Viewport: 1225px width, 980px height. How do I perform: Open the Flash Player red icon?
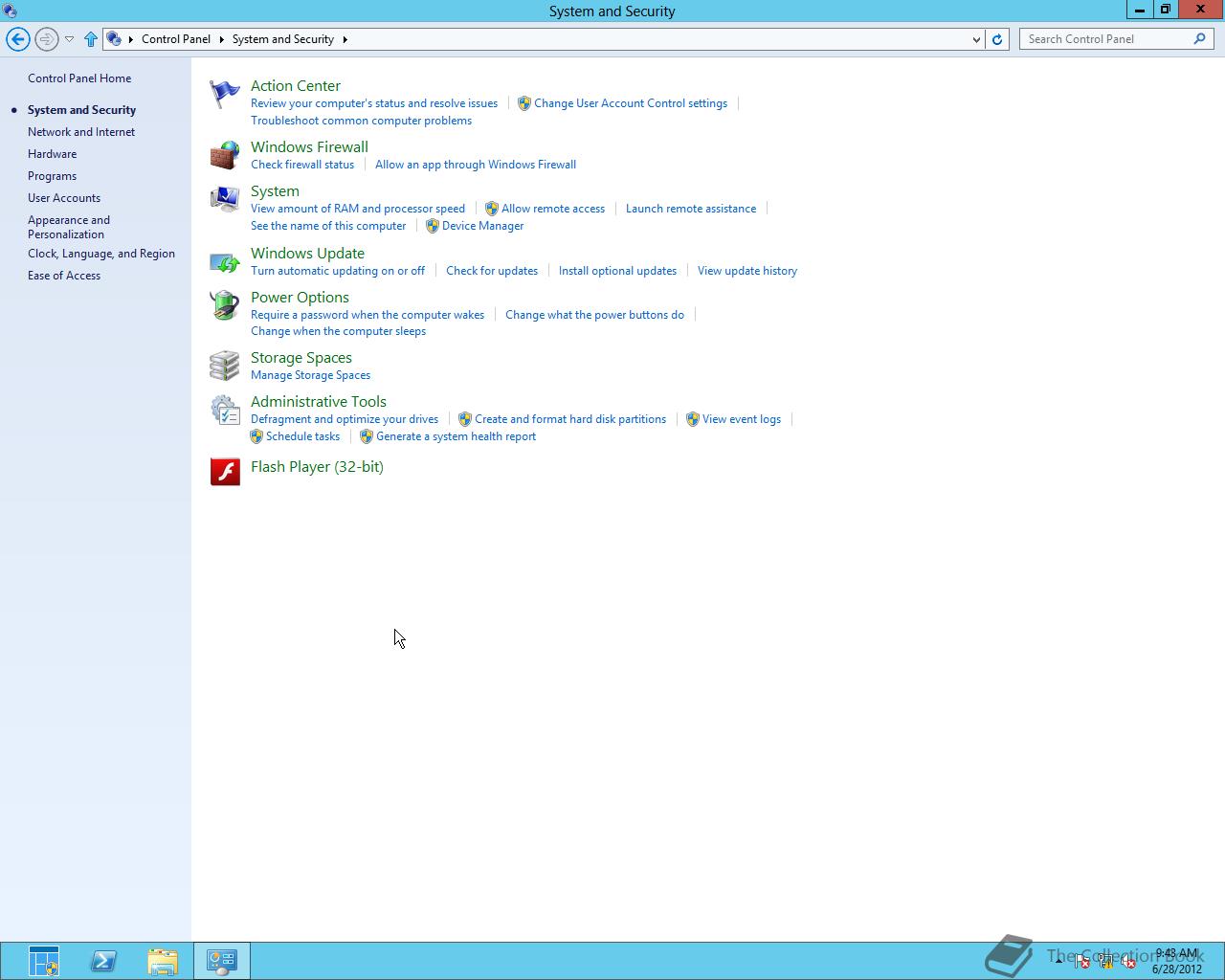(225, 471)
